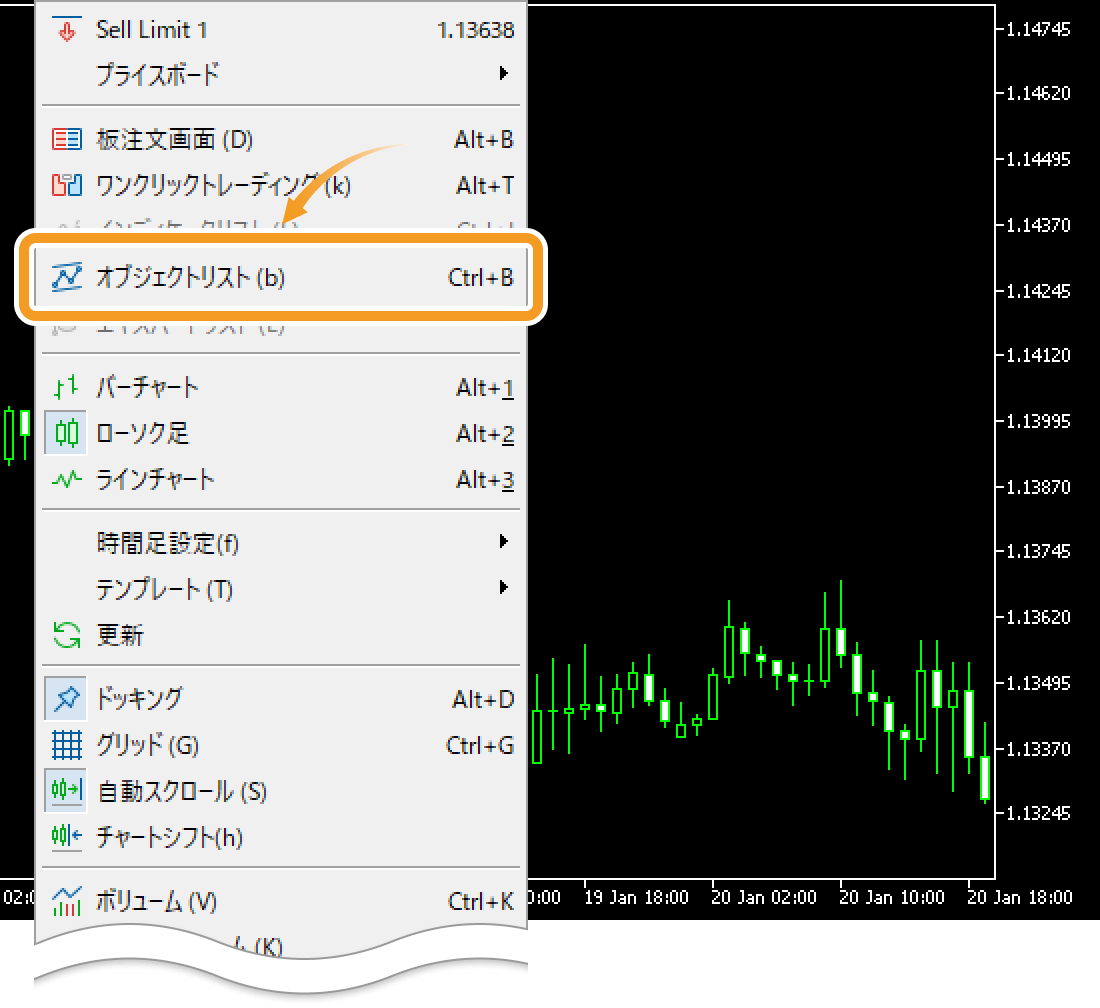The height and width of the screenshot is (1008, 1100).
Task: Open 時間足設定(f) submenu
Action: point(281,542)
